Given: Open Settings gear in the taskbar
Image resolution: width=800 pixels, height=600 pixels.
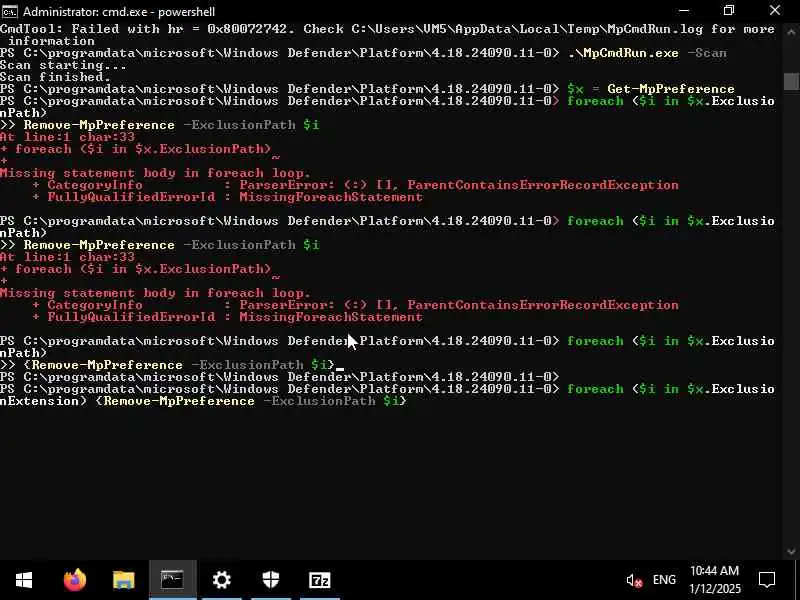Looking at the screenshot, I should (x=221, y=580).
